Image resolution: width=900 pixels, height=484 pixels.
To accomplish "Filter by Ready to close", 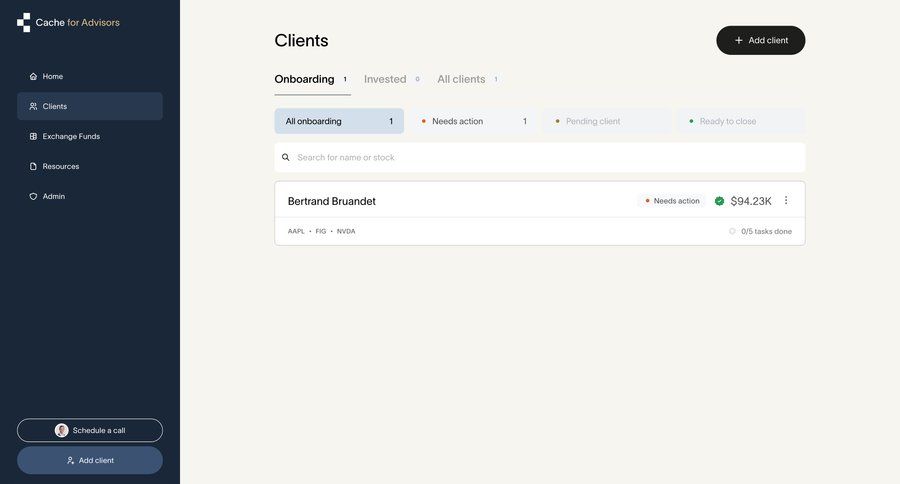I will coord(740,121).
